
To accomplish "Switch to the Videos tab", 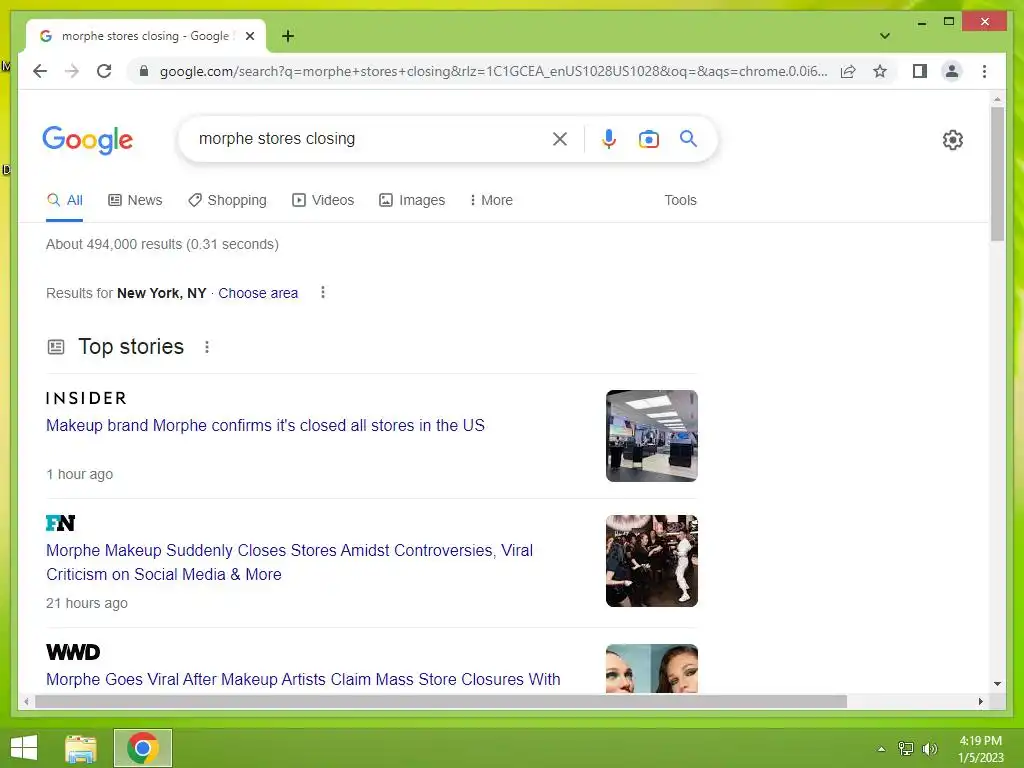I will coord(323,200).
